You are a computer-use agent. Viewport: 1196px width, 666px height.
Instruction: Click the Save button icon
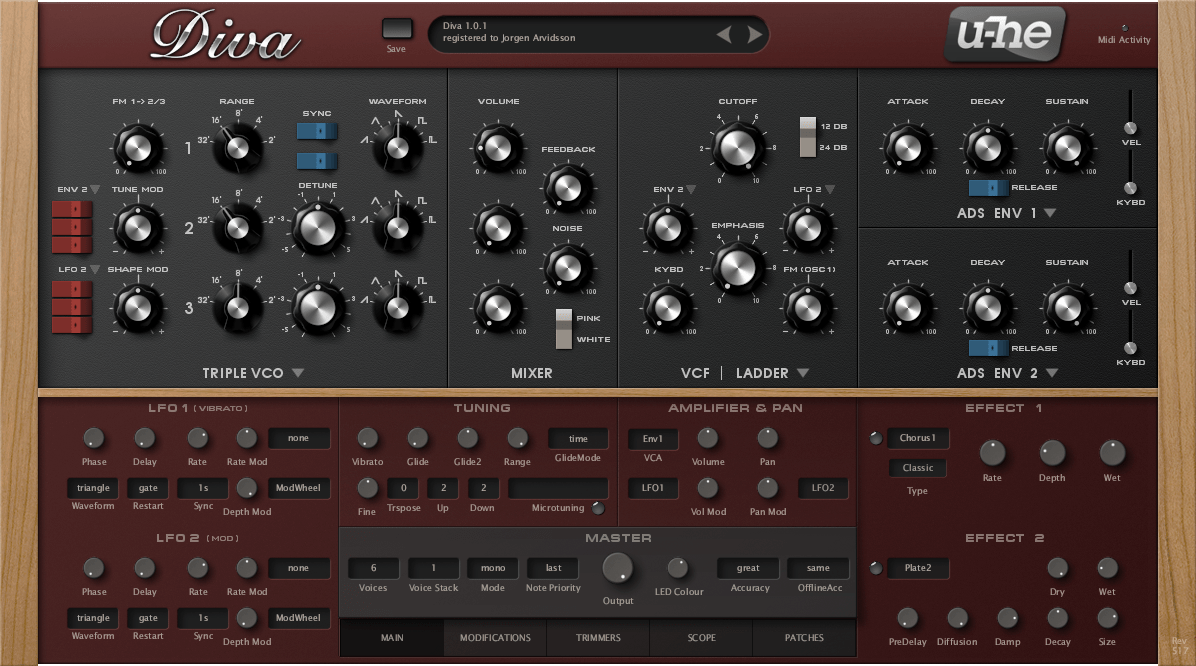pyautogui.click(x=396, y=29)
